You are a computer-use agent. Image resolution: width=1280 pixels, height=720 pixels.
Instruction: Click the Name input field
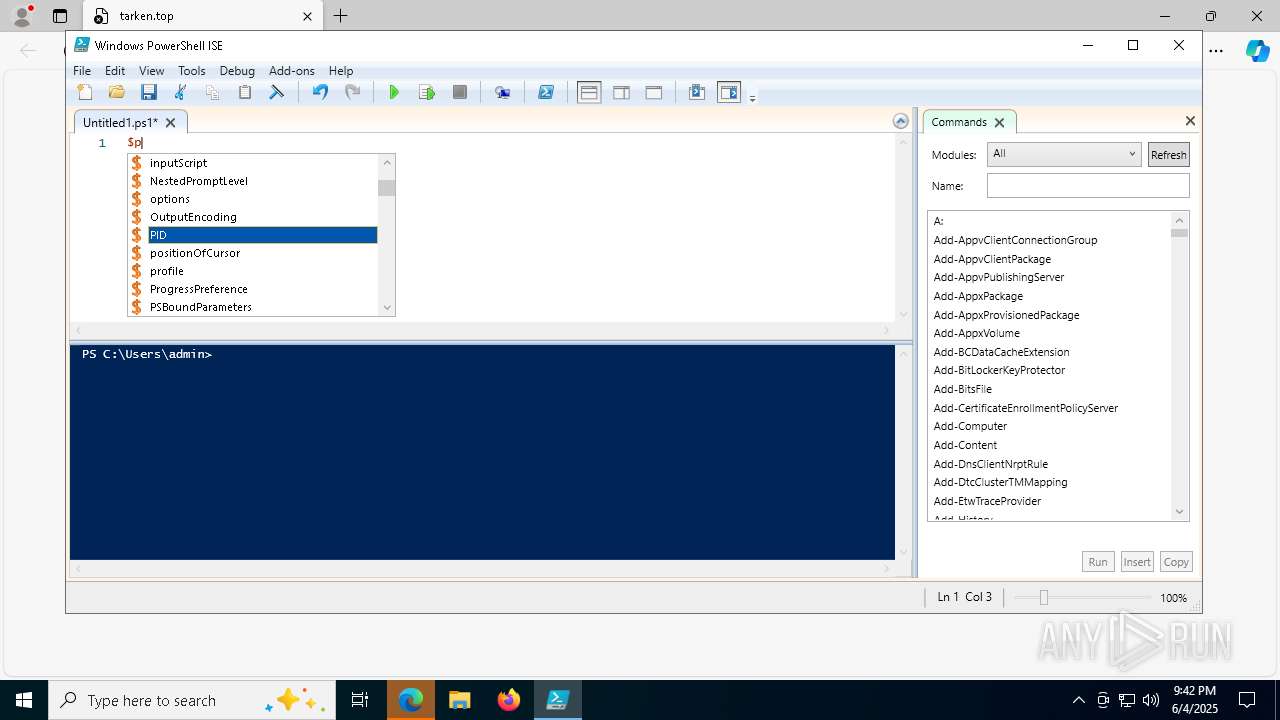pyautogui.click(x=1088, y=186)
